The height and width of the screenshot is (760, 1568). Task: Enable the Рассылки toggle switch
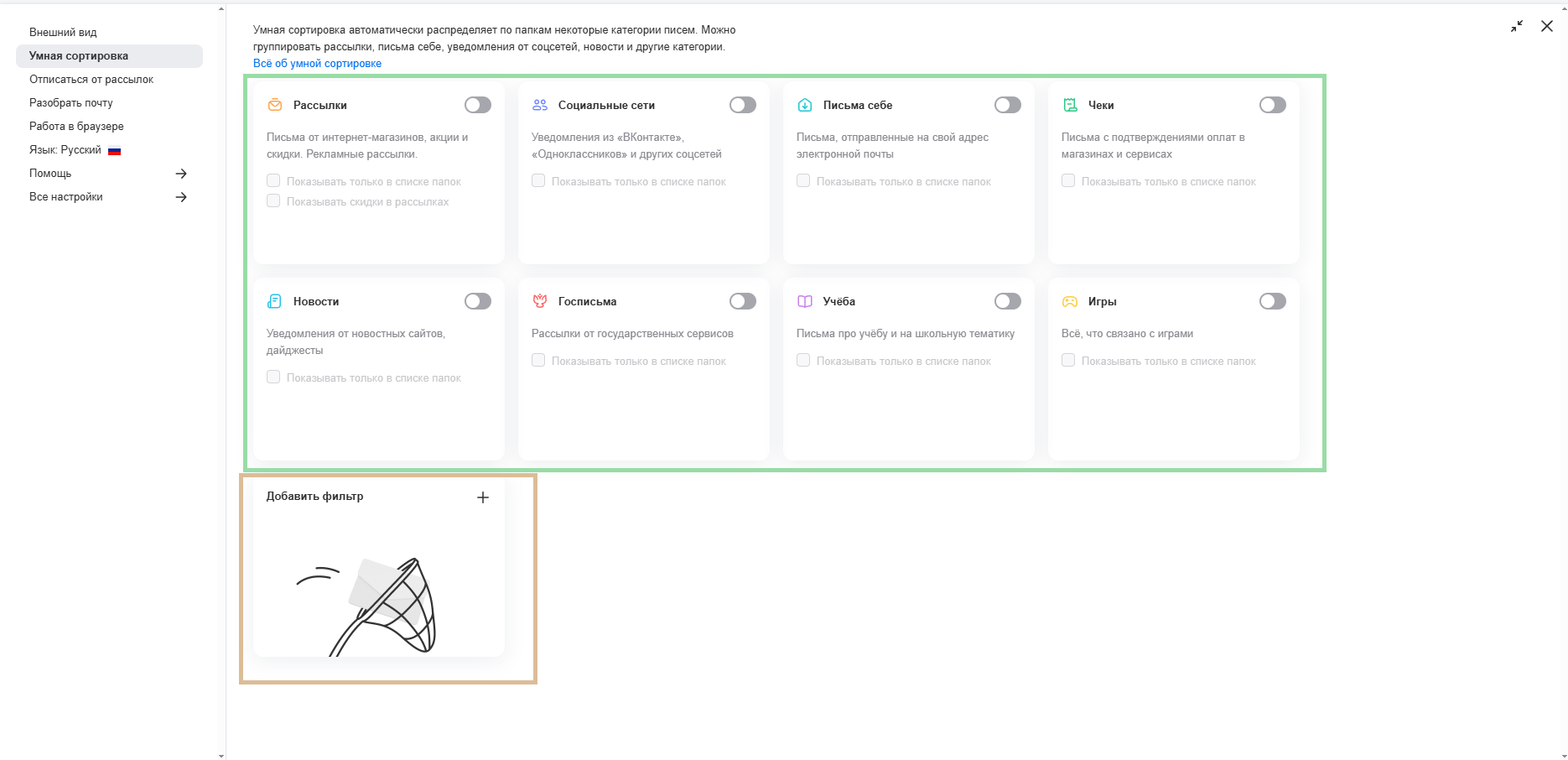pyautogui.click(x=478, y=105)
